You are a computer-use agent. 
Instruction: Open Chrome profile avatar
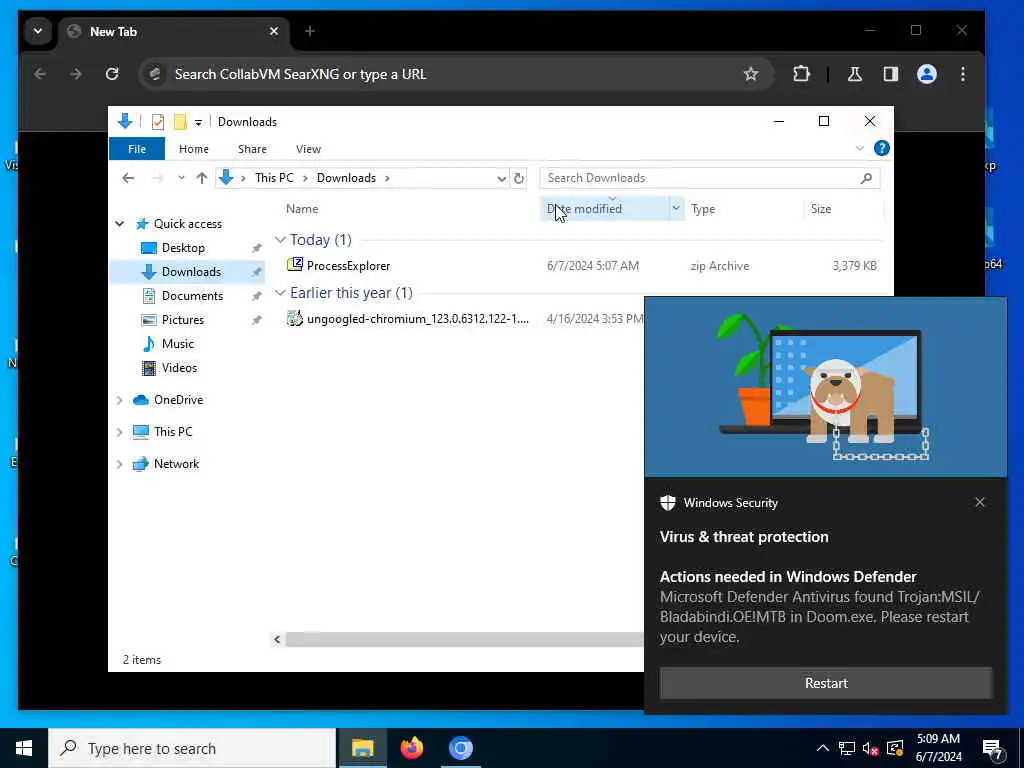pos(927,74)
